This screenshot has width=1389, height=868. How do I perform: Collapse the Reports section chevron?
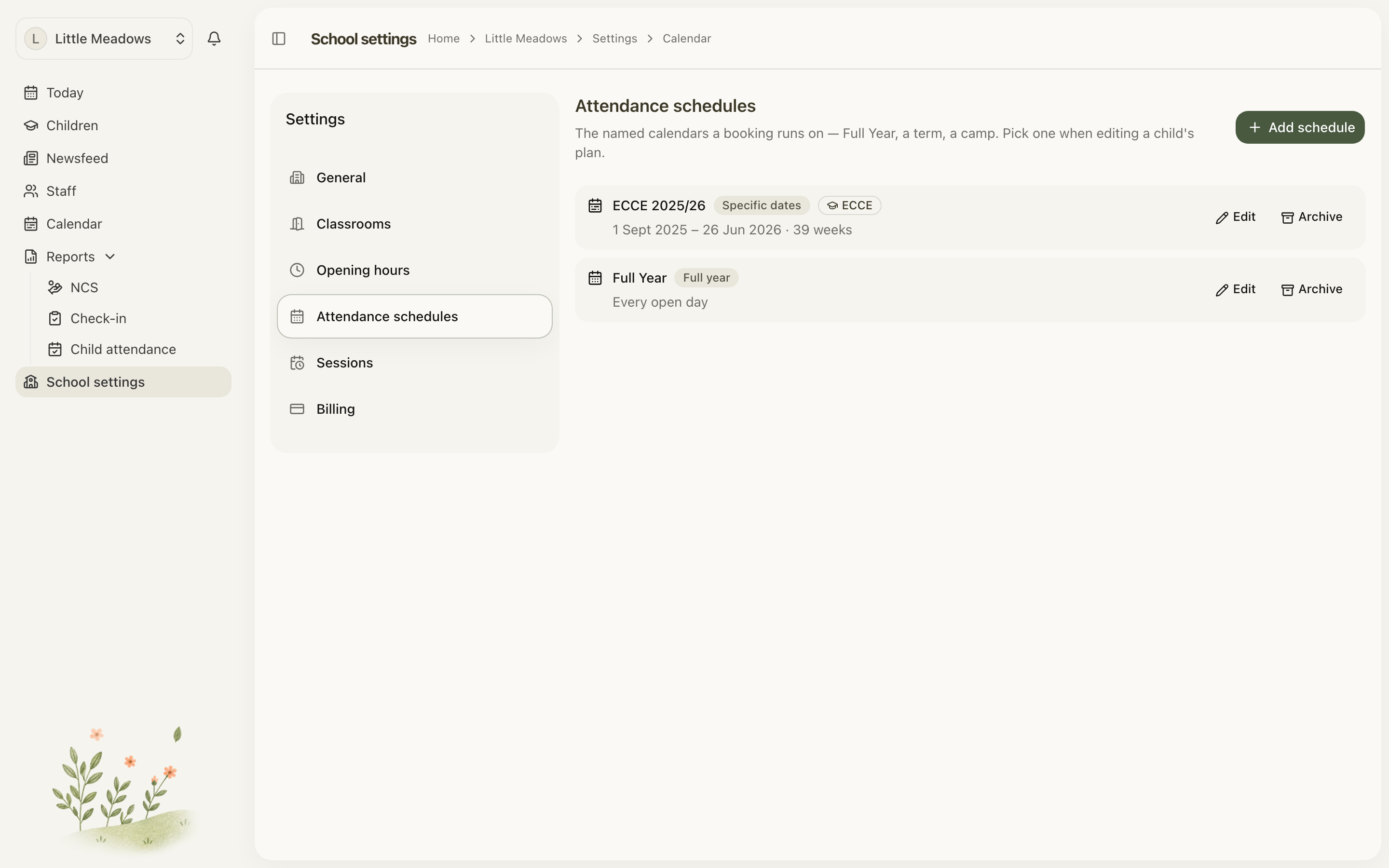110,257
